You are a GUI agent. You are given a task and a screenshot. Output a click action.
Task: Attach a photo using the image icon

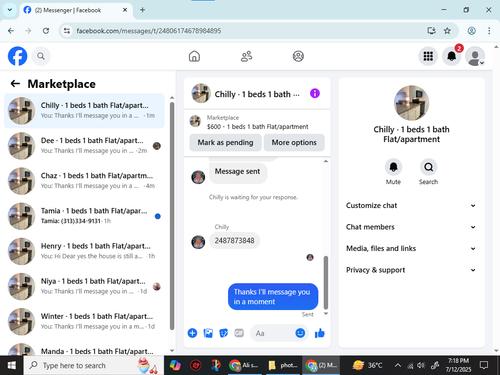(x=208, y=333)
